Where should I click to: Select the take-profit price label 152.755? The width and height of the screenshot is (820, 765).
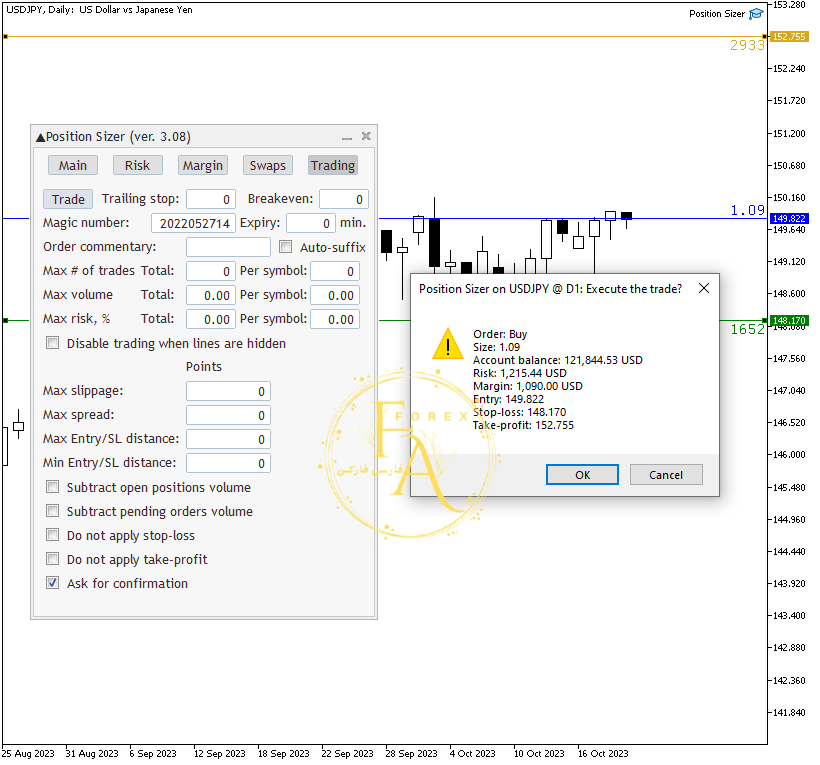point(789,37)
